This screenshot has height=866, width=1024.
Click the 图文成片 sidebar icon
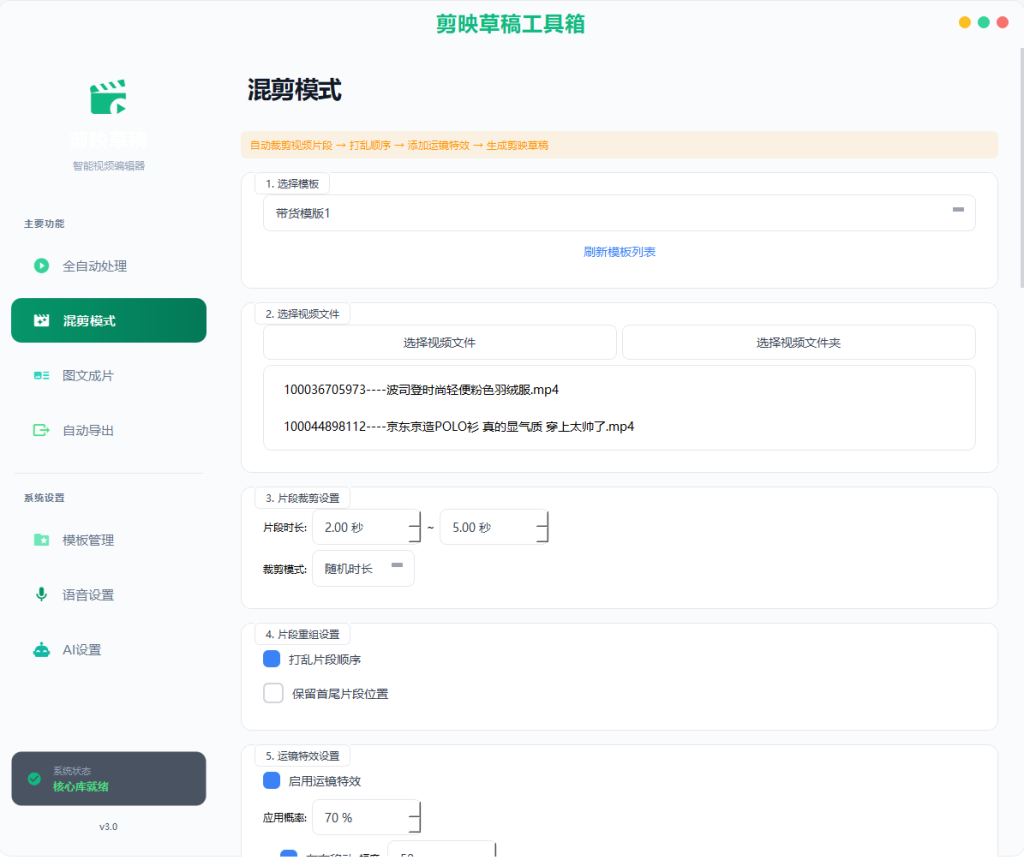(41, 376)
